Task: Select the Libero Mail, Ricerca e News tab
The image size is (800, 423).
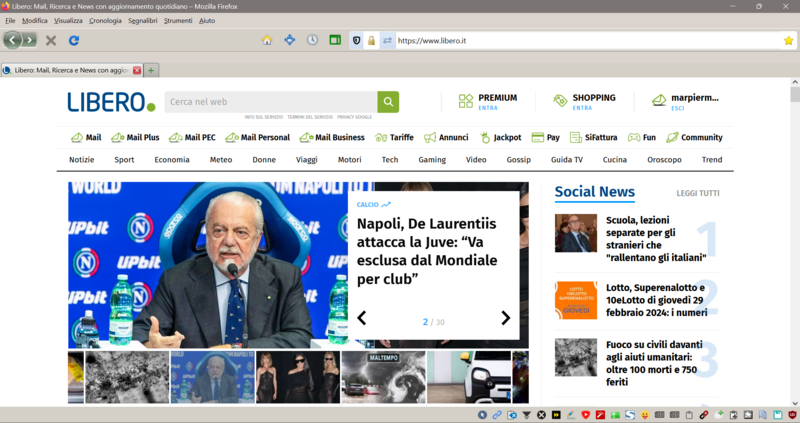Action: 71,70
